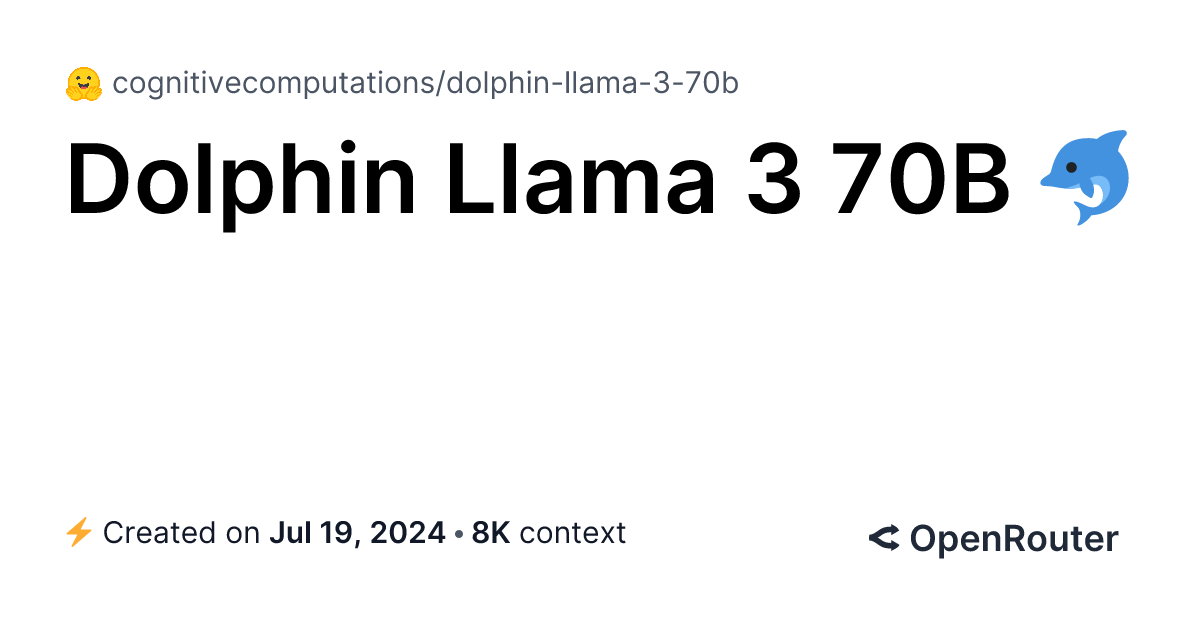Screen dimensions: 1200x630
Task: Open the OpenRouter brand name text
Action: pos(1014,539)
